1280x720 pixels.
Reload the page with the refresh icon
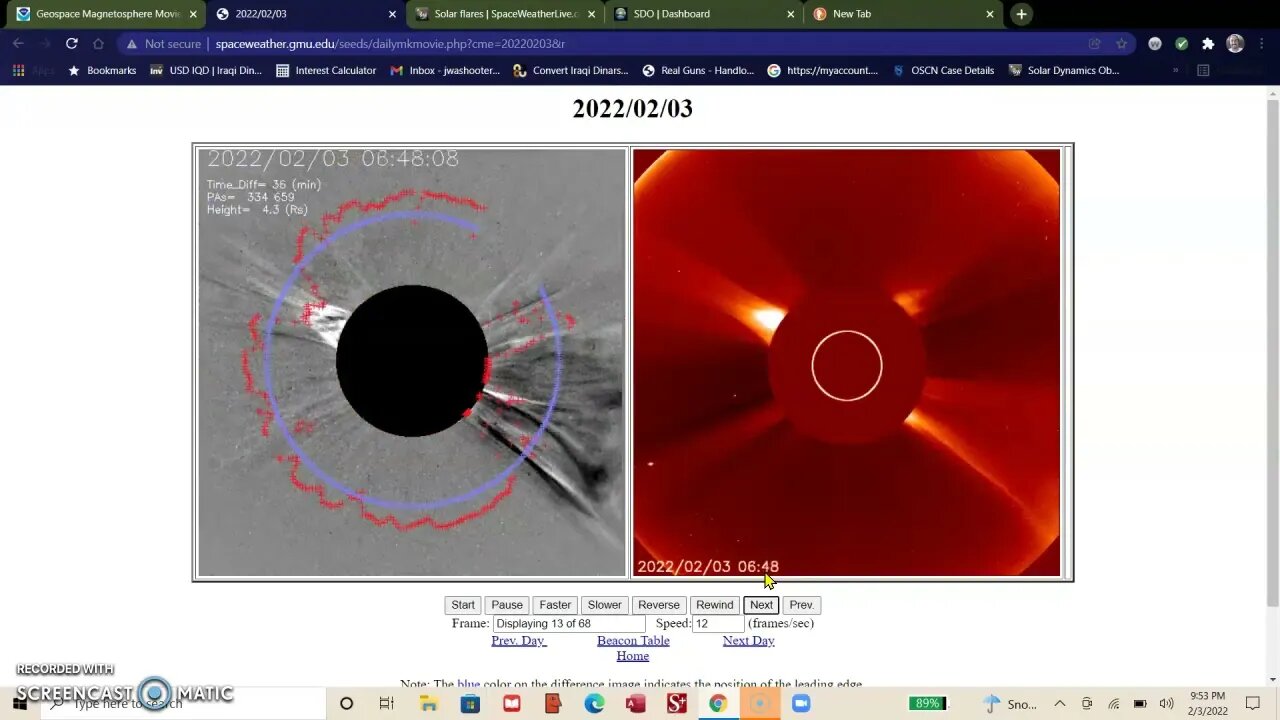[71, 44]
